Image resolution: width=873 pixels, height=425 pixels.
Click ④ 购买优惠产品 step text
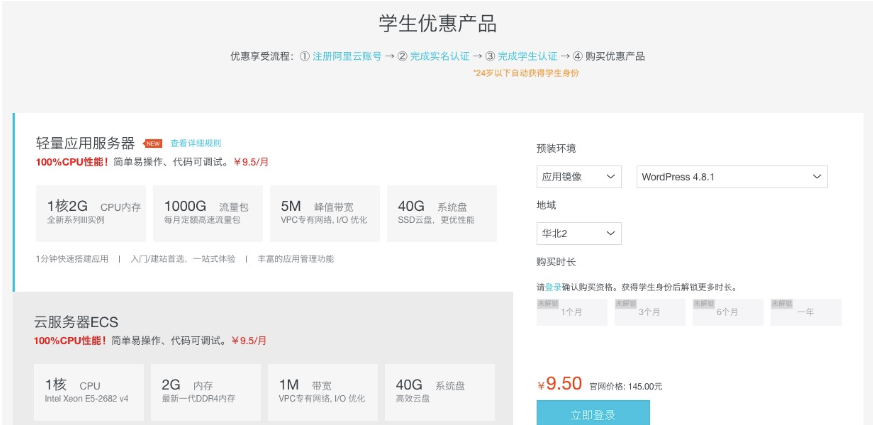[x=609, y=56]
